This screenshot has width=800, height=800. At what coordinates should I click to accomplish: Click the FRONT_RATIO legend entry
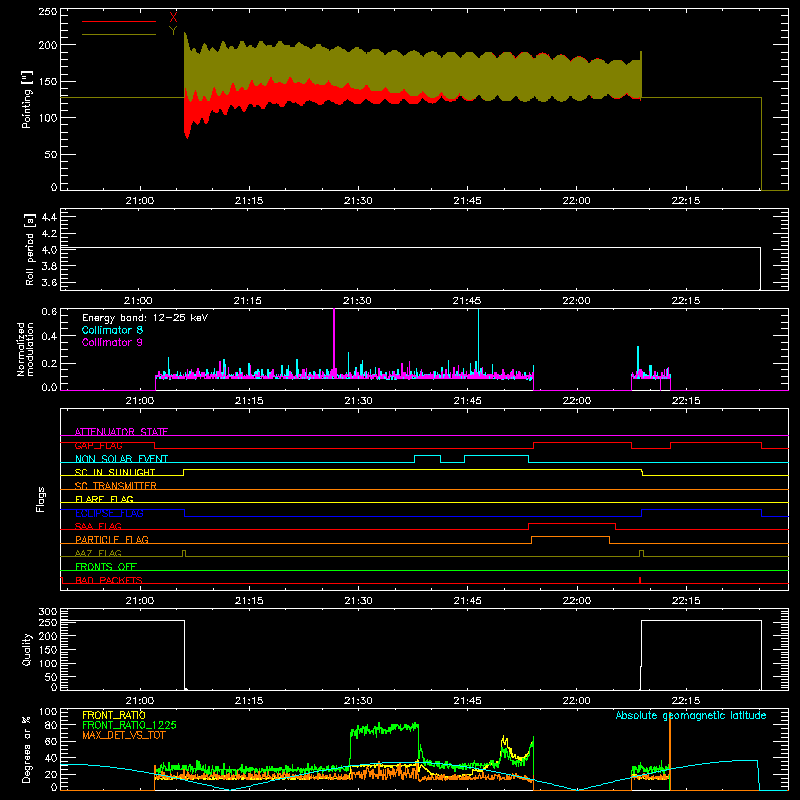click(113, 715)
